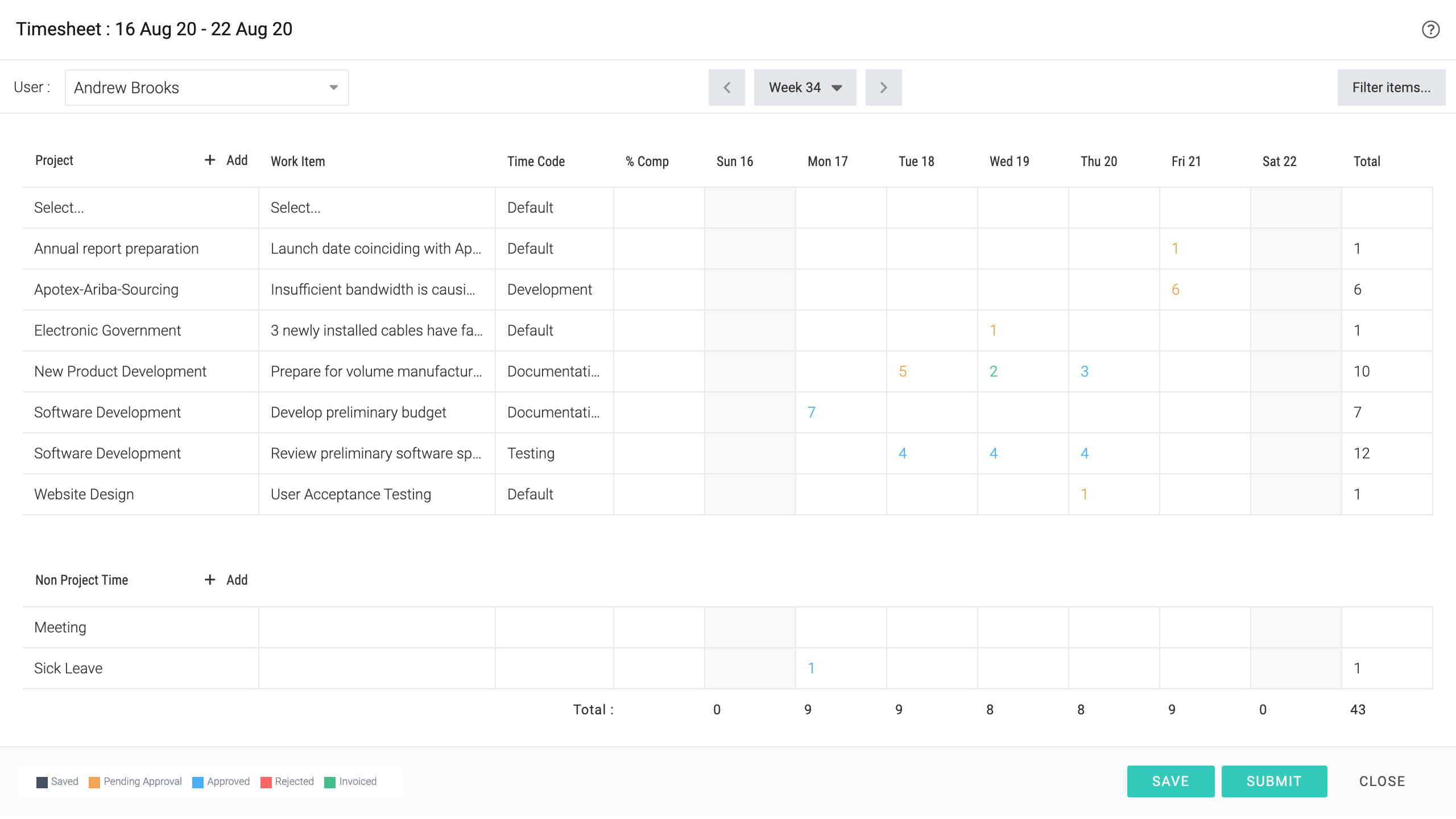Click the green Invoiced legend swatch
Viewport: 1456px width, 819px height.
(x=330, y=782)
